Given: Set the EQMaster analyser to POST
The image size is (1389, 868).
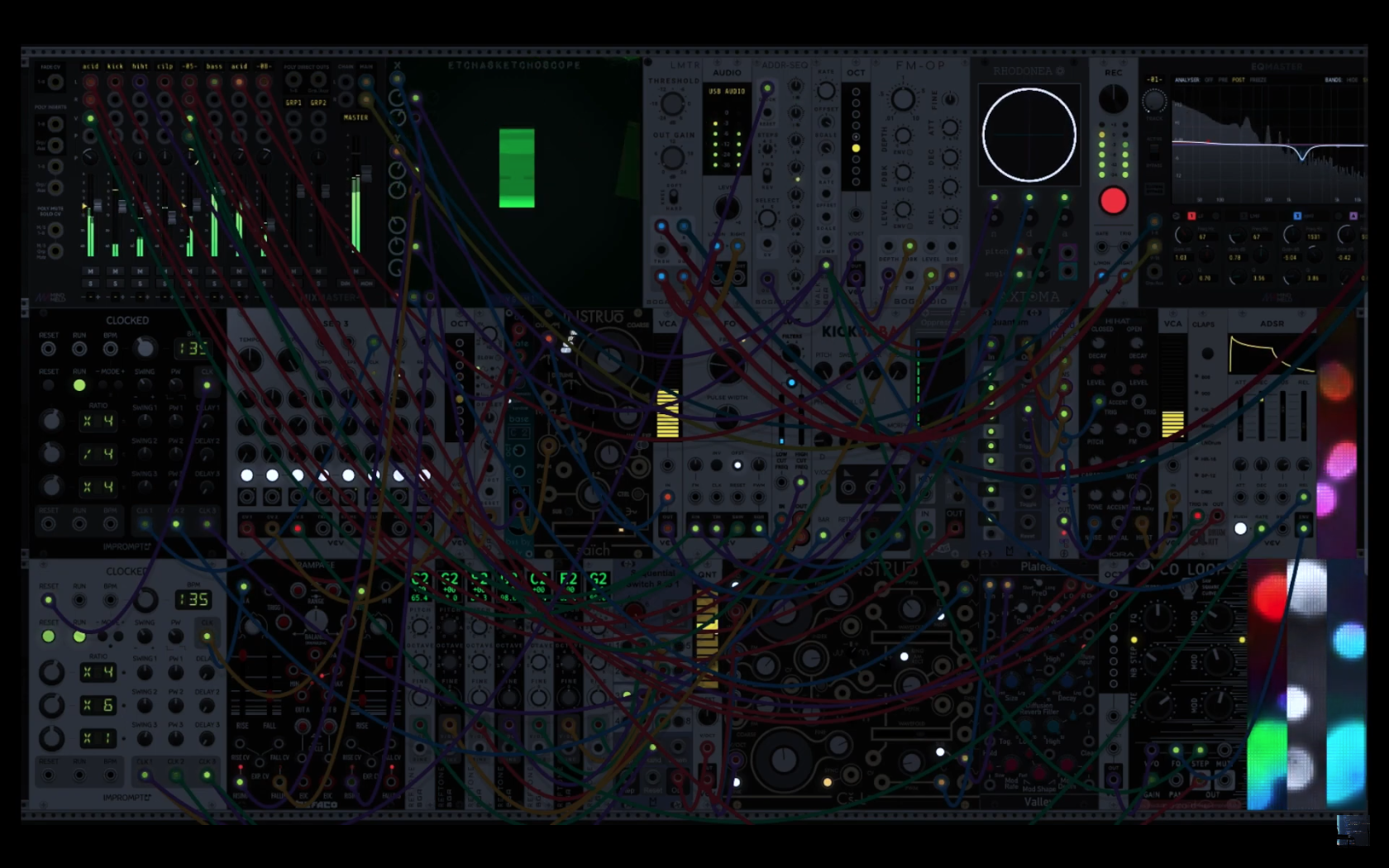Looking at the screenshot, I should tap(1238, 80).
